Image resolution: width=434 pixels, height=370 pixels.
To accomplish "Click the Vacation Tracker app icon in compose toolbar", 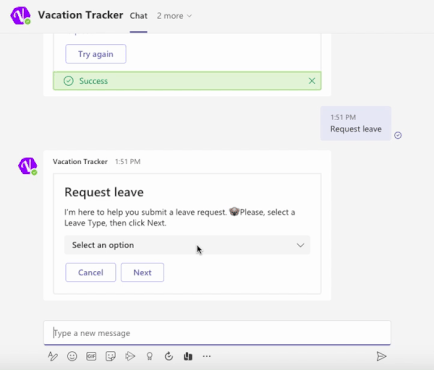I will (188, 356).
